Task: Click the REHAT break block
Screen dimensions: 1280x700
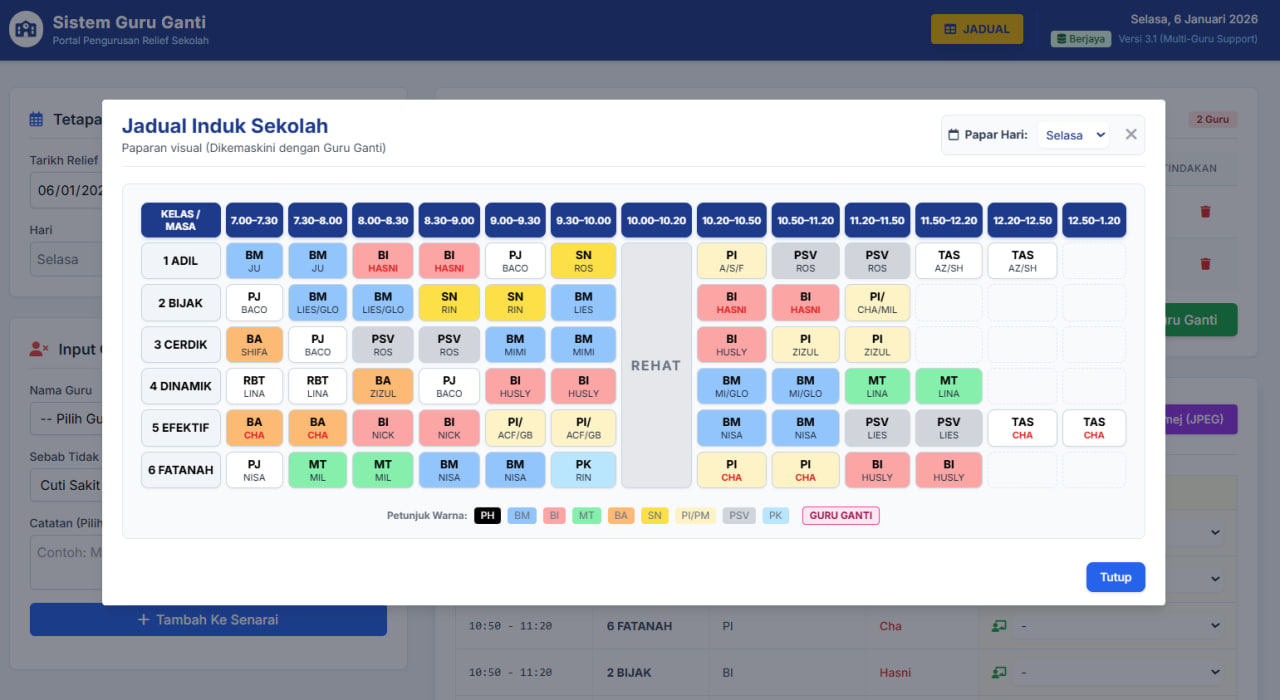Action: click(x=656, y=366)
